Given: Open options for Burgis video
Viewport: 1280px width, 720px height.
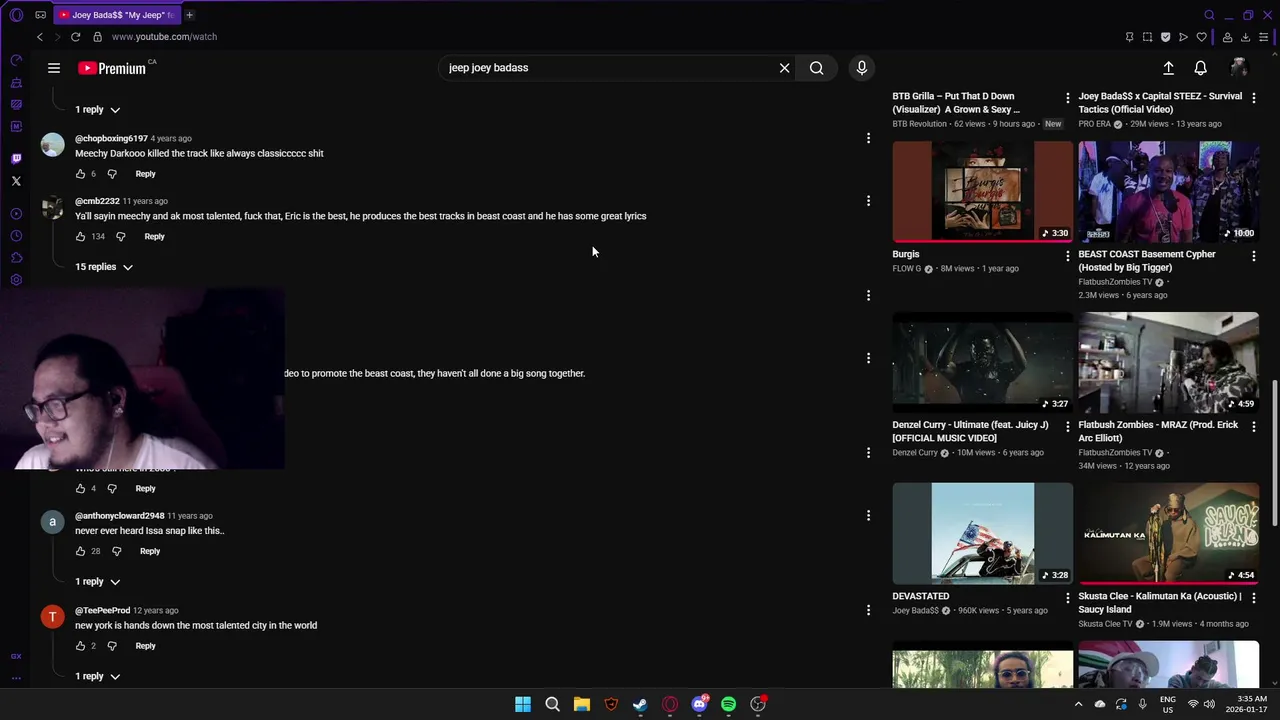Looking at the screenshot, I should point(1067,256).
